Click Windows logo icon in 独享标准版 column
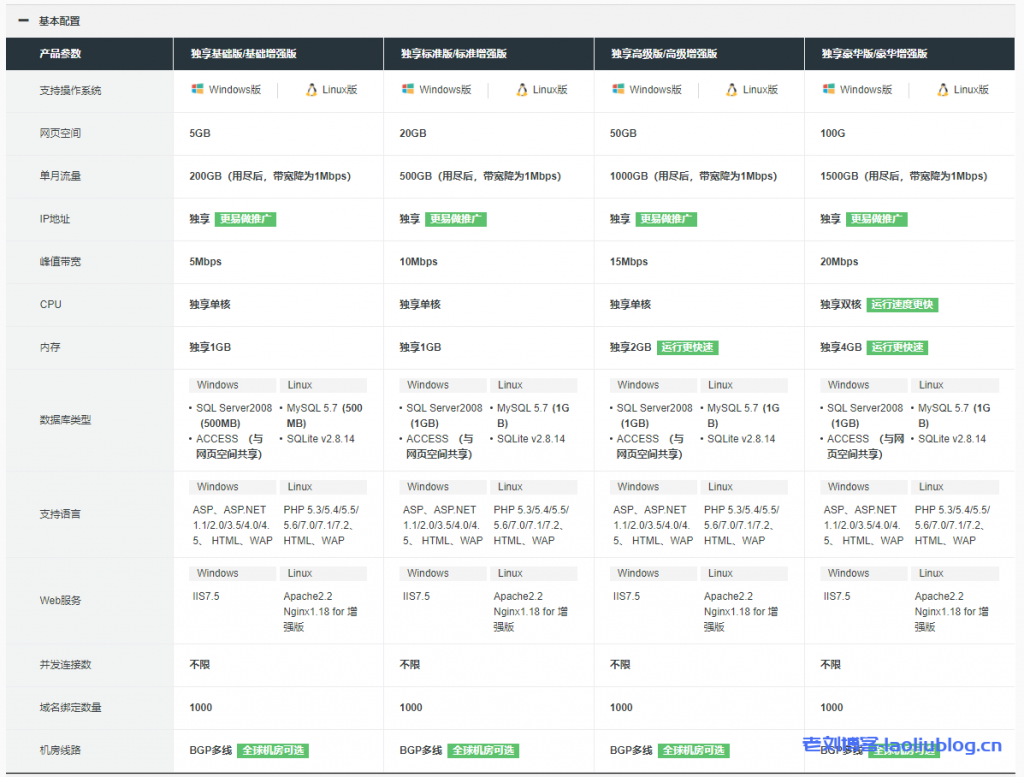Screen dimensions: 1024x777 tap(408, 89)
